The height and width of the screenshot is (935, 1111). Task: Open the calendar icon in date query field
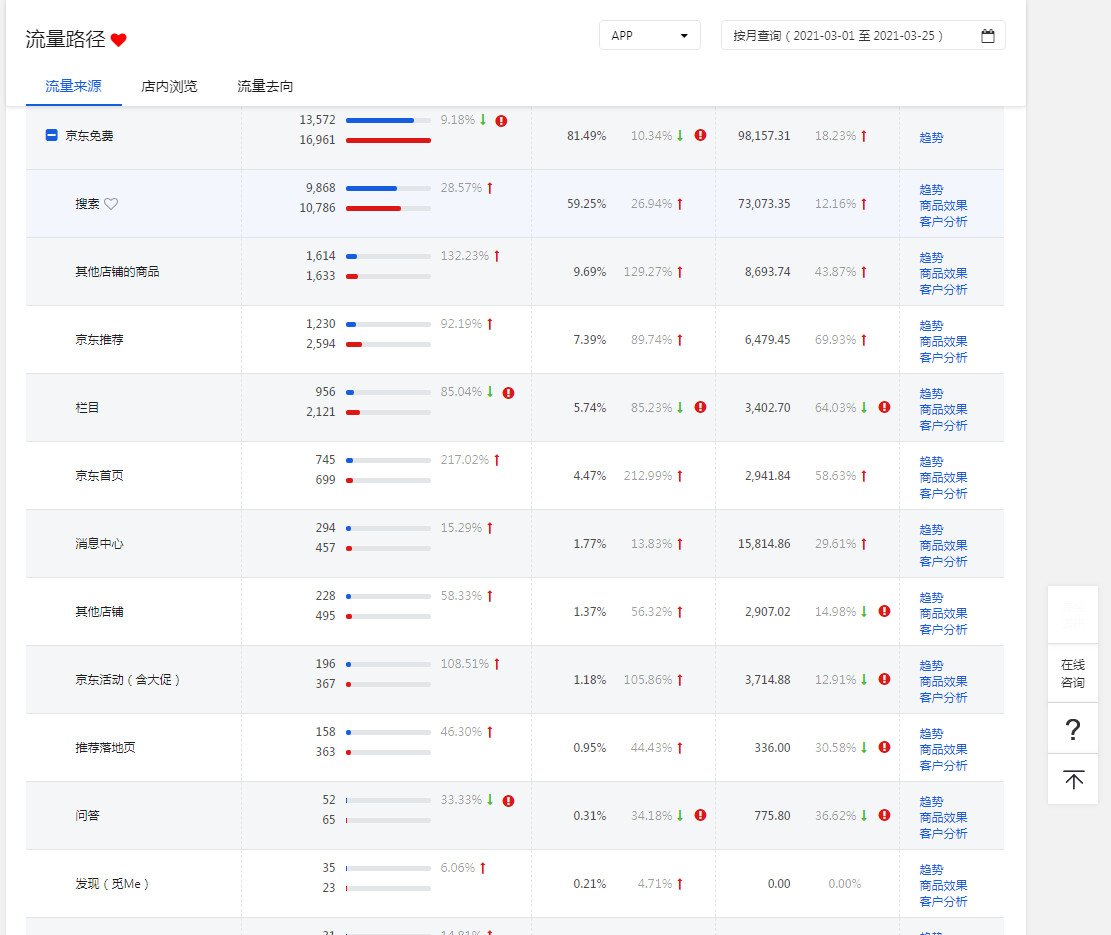click(x=988, y=36)
